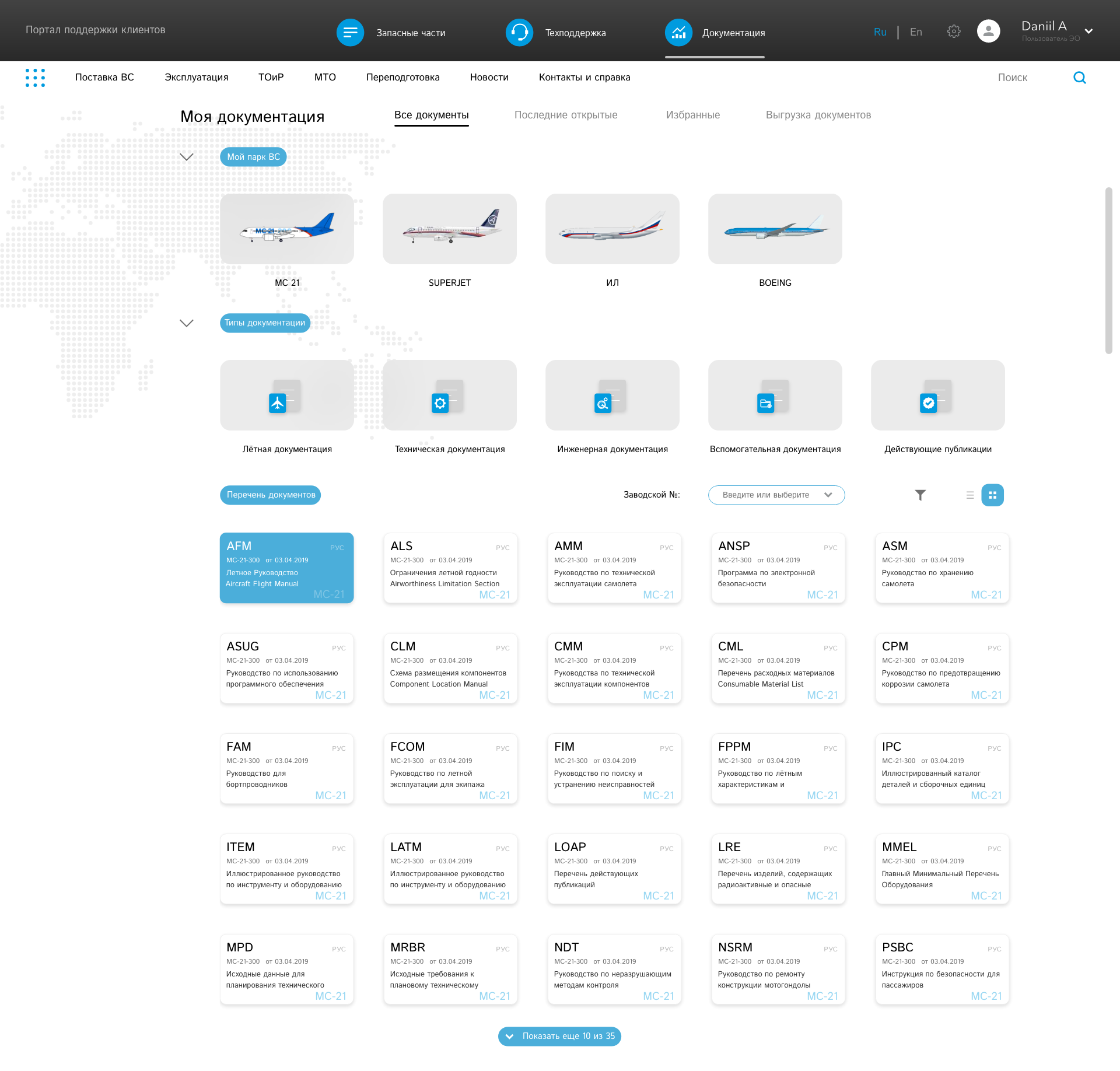1120x1071 pixels.
Task: Open the FCOM document card
Action: (450, 768)
